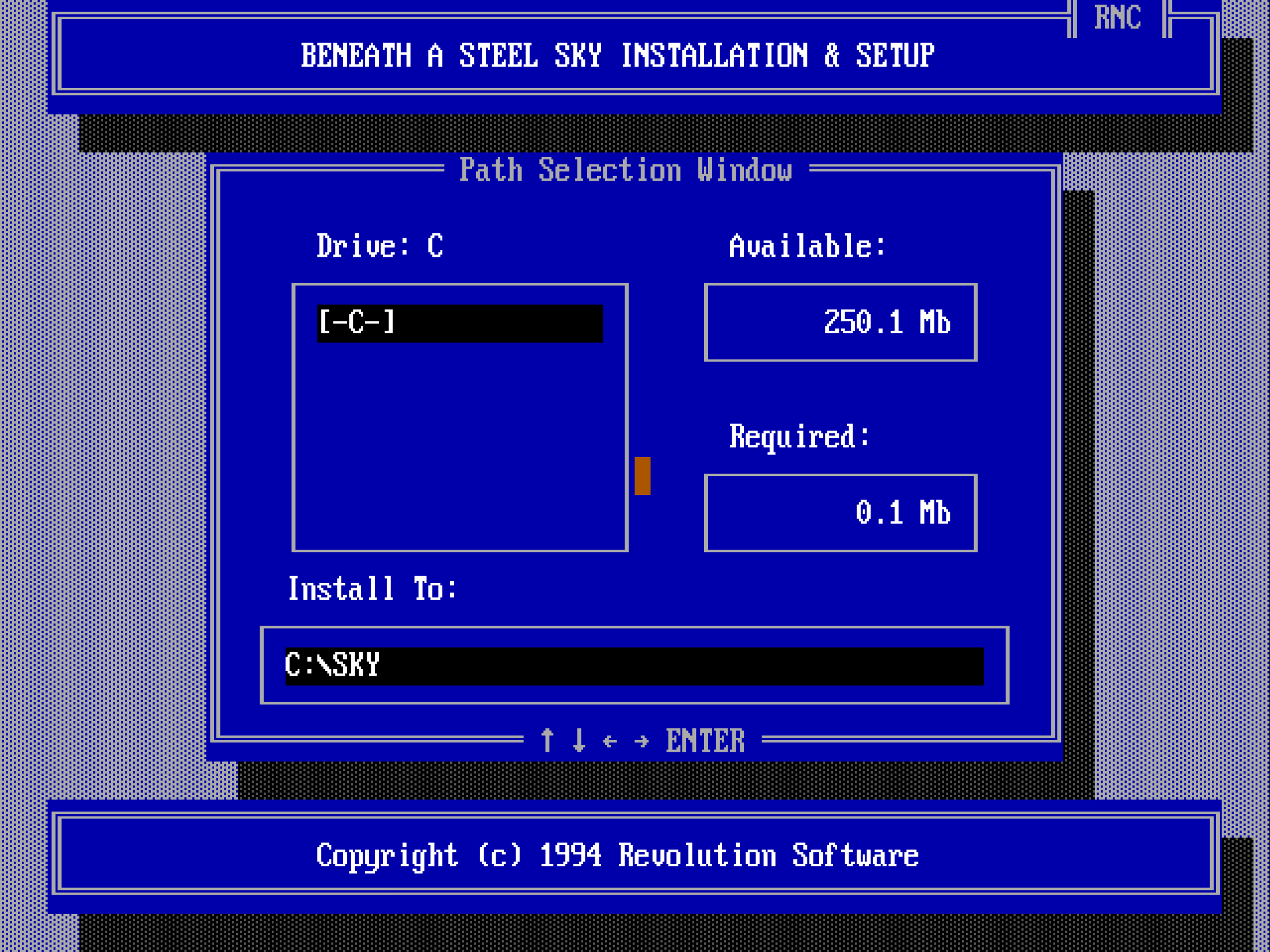
Task: Click the down arrow key hint
Action: [579, 740]
